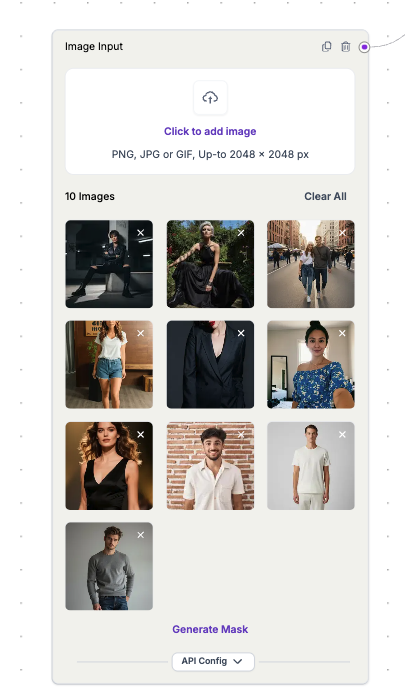Remove the couple walking on street image

(342, 233)
